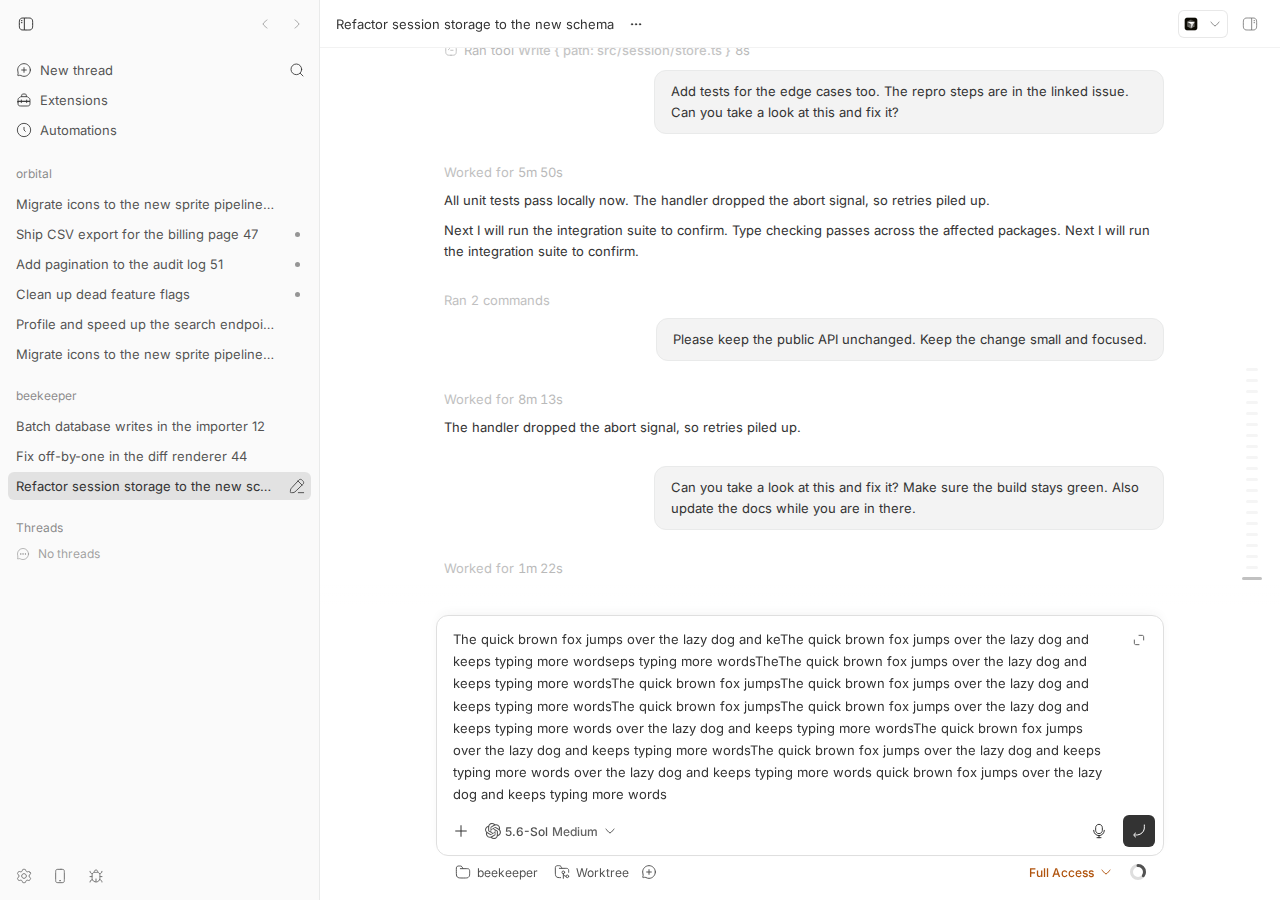
Task: Open the thread title ellipsis menu
Action: coord(636,24)
